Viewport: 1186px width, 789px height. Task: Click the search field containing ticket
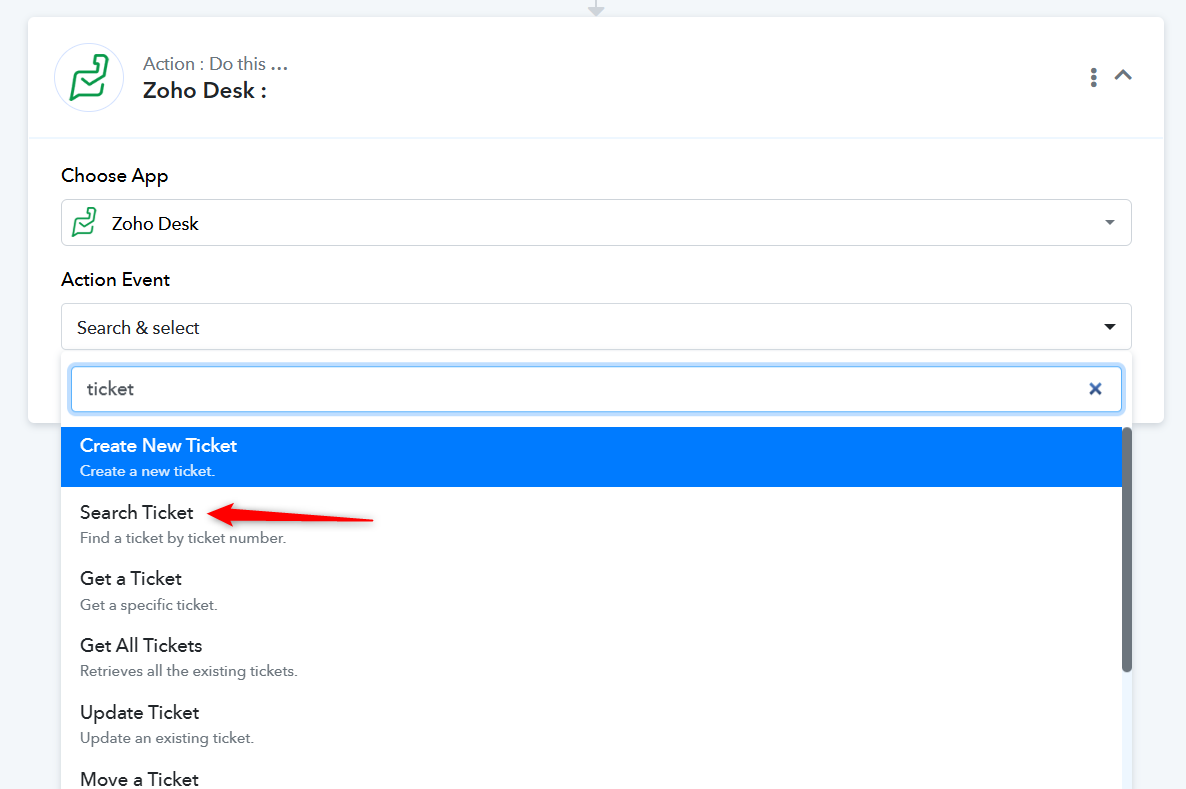click(596, 389)
